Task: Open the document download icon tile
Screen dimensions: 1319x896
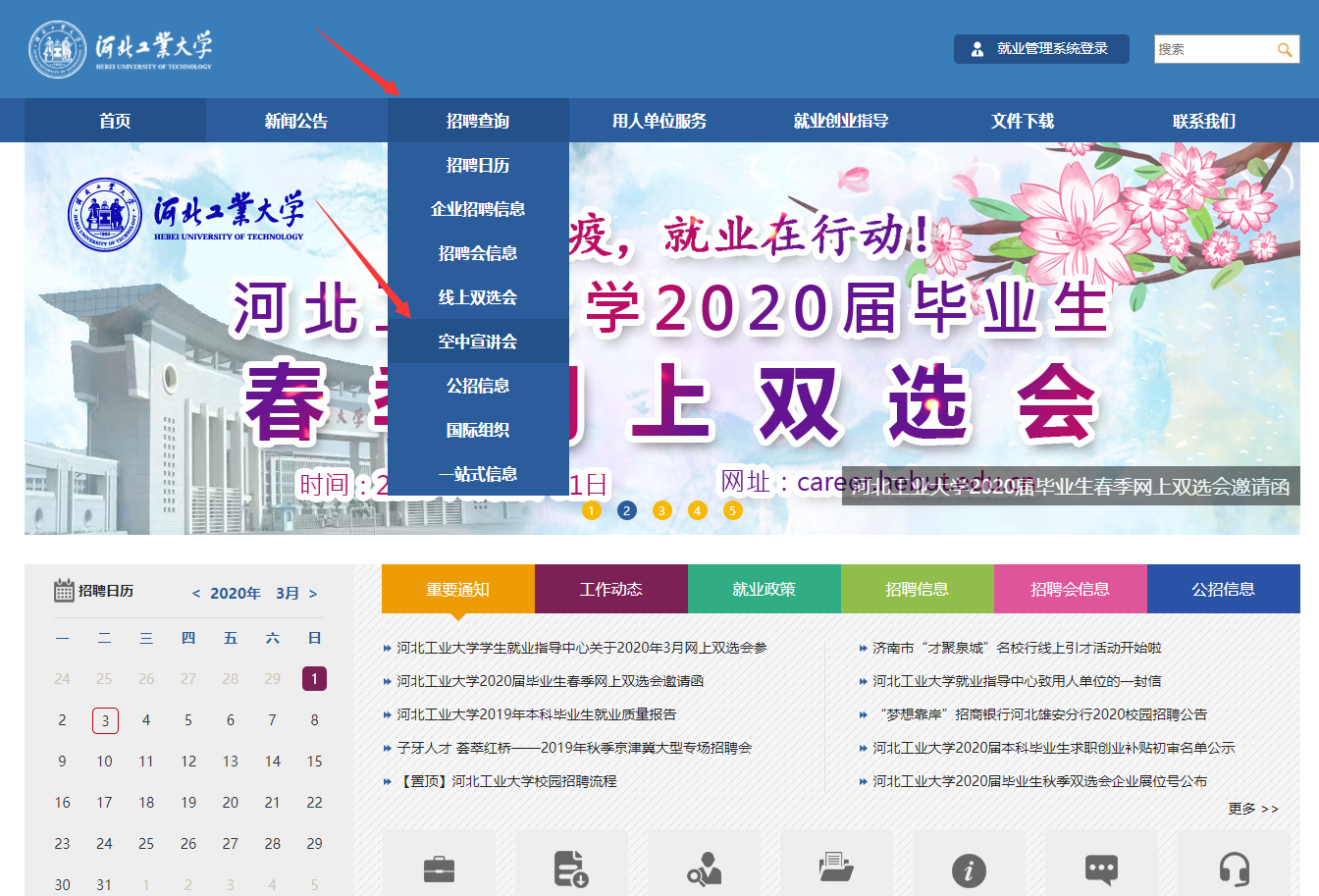Action: coord(571,869)
